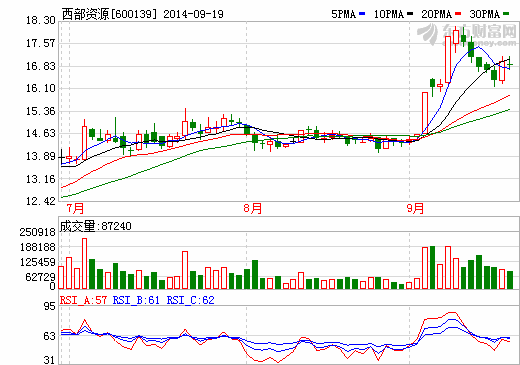Viewport: 520px width, 365px height.
Task: Click the 10PMA black legend swatch
Action: pyautogui.click(x=410, y=14)
